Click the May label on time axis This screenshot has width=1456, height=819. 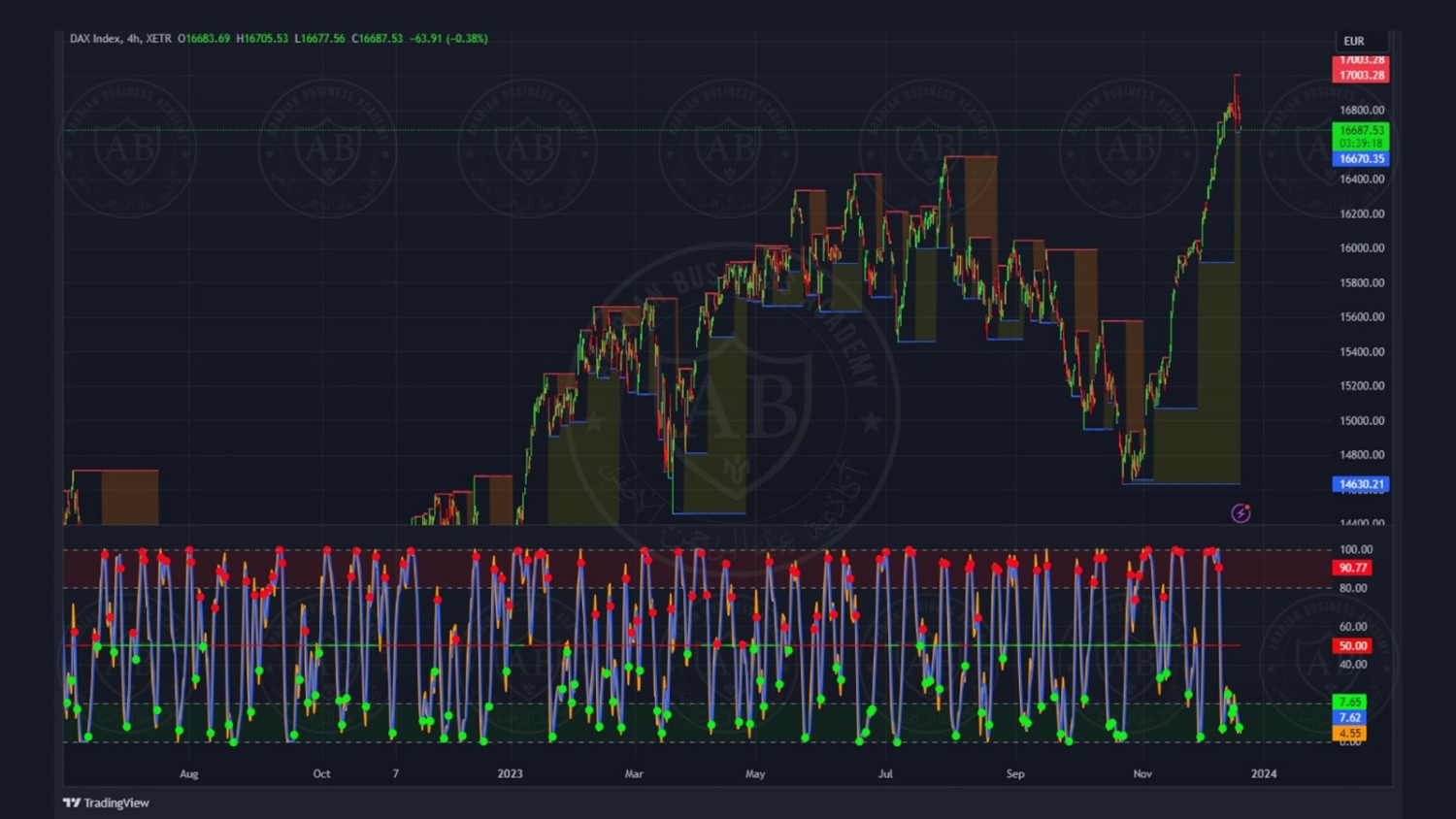pyautogui.click(x=755, y=774)
